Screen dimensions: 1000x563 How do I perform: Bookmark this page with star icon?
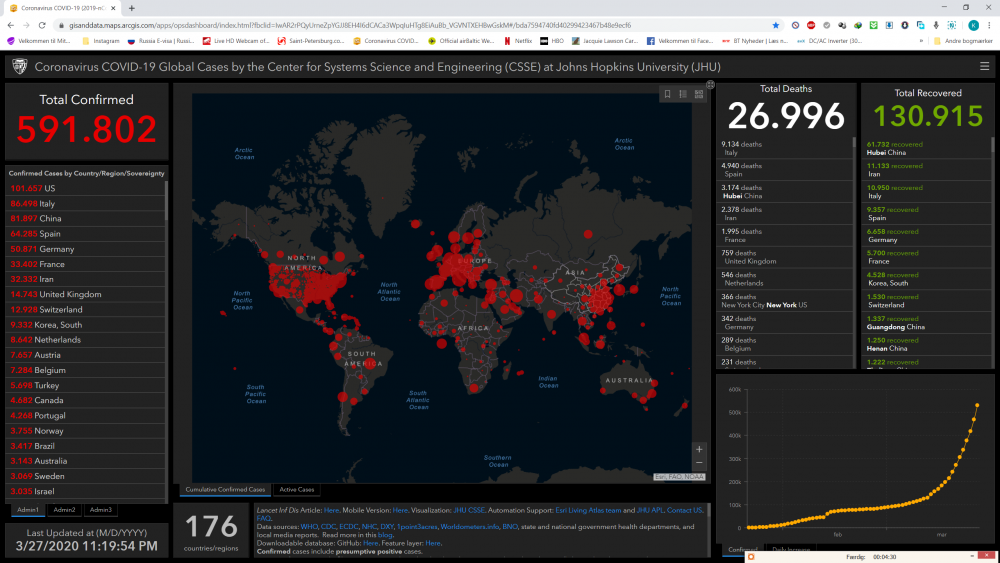click(x=775, y=25)
